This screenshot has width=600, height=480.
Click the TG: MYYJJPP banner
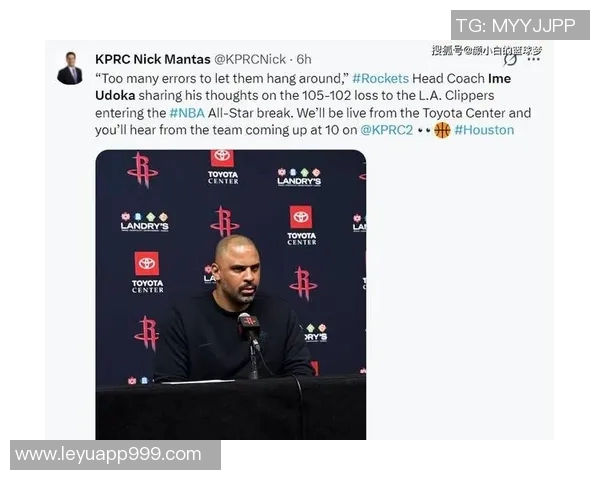click(x=520, y=25)
